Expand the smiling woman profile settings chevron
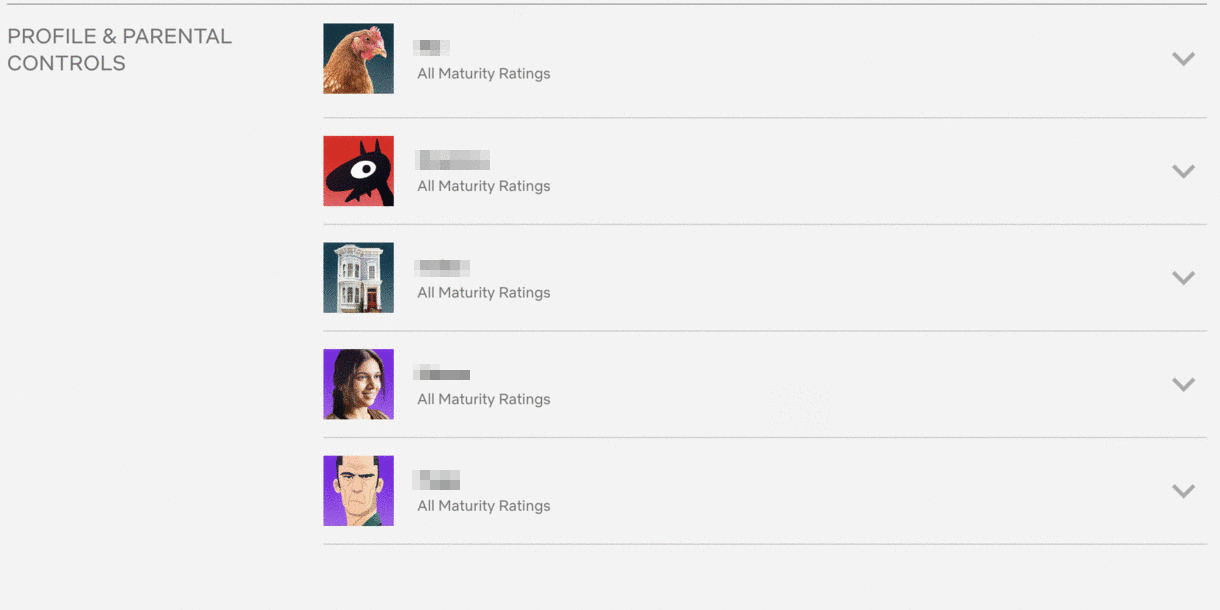Image resolution: width=1220 pixels, height=610 pixels. 1183,385
